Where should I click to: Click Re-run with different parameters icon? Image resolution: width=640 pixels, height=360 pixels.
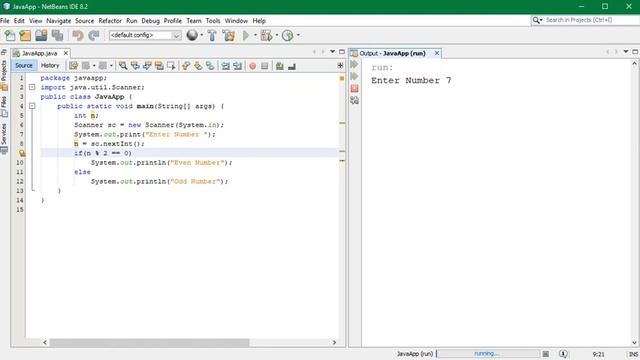coord(354,76)
